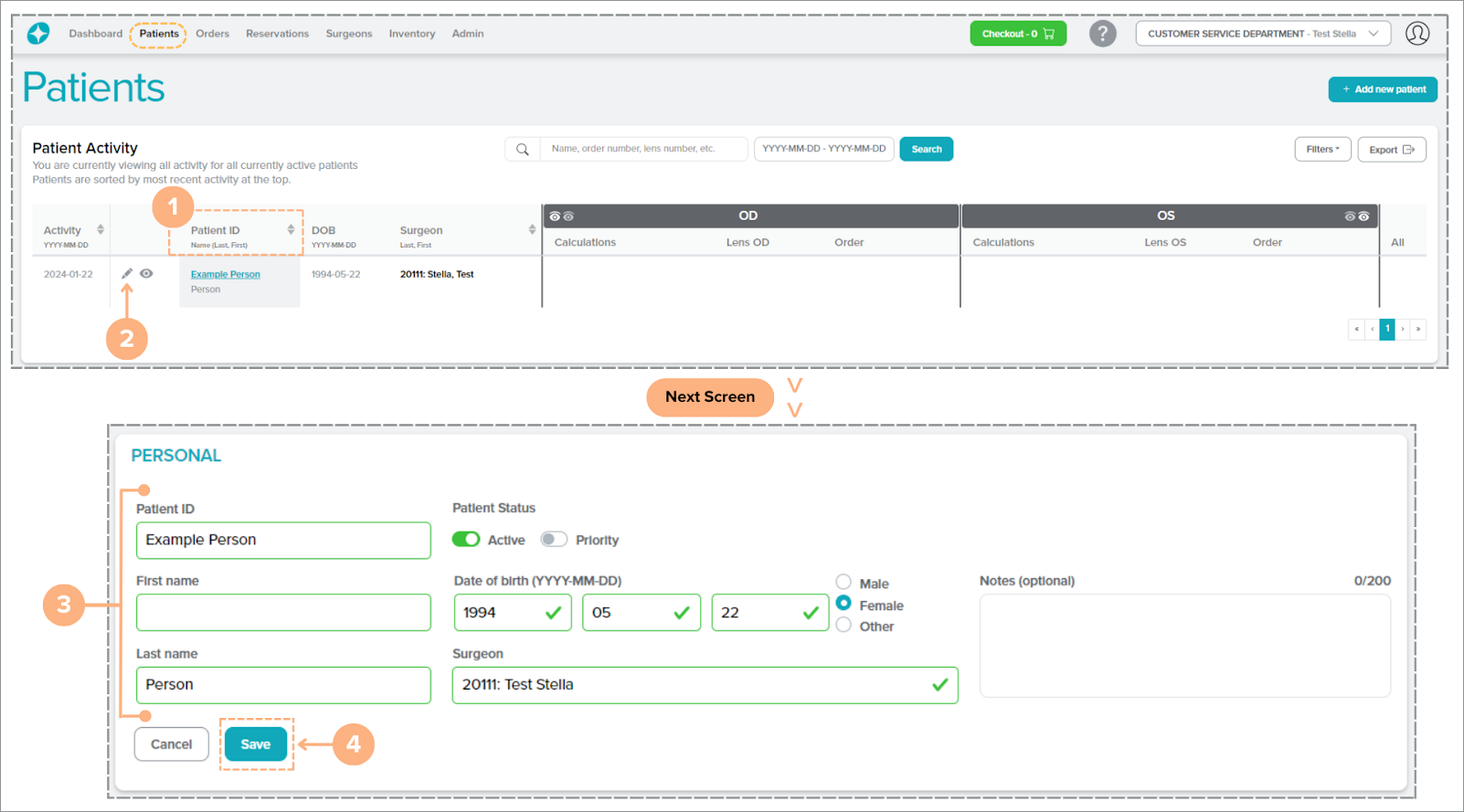Image resolution: width=1464 pixels, height=812 pixels.
Task: Click the magnifying glass search icon
Action: click(523, 150)
